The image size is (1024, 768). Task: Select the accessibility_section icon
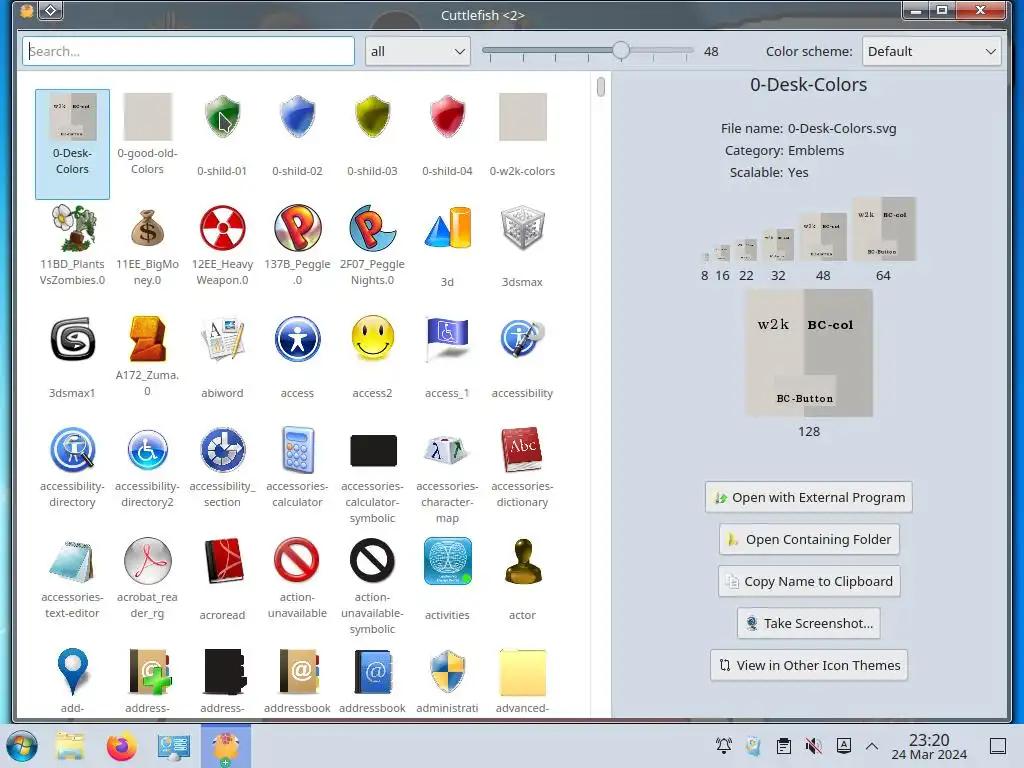coord(223,450)
